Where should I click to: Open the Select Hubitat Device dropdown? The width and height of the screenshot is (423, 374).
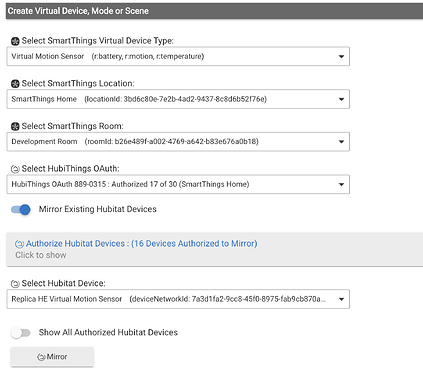[x=178, y=299]
